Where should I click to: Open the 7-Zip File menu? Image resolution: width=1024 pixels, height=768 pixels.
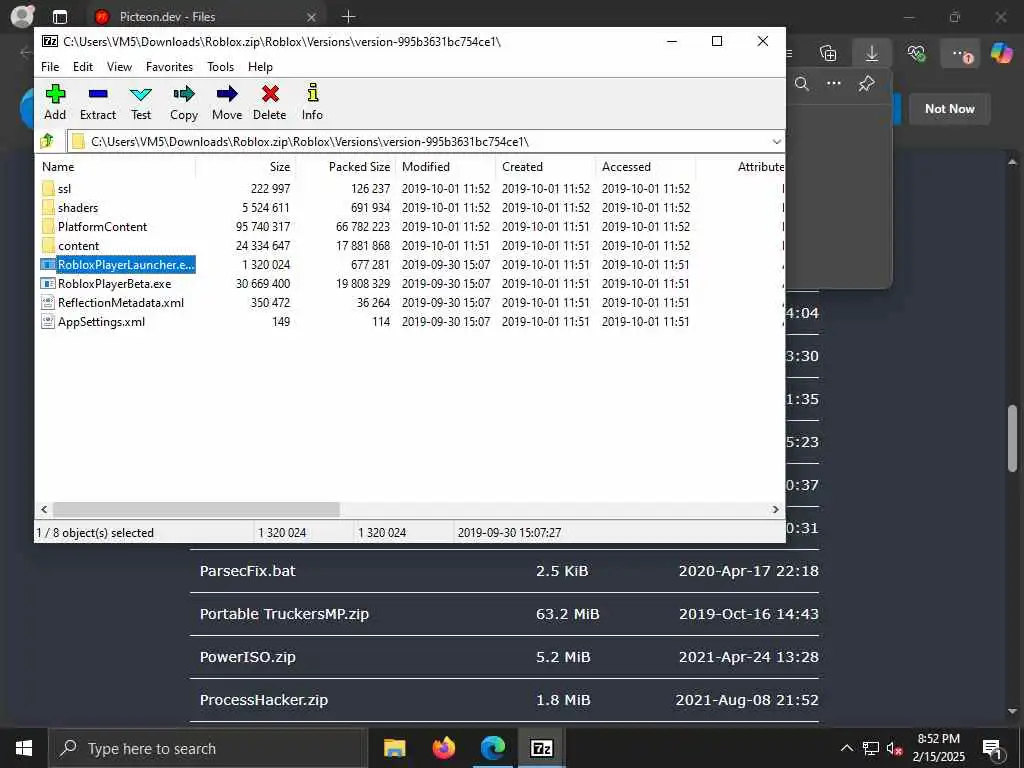pos(50,67)
